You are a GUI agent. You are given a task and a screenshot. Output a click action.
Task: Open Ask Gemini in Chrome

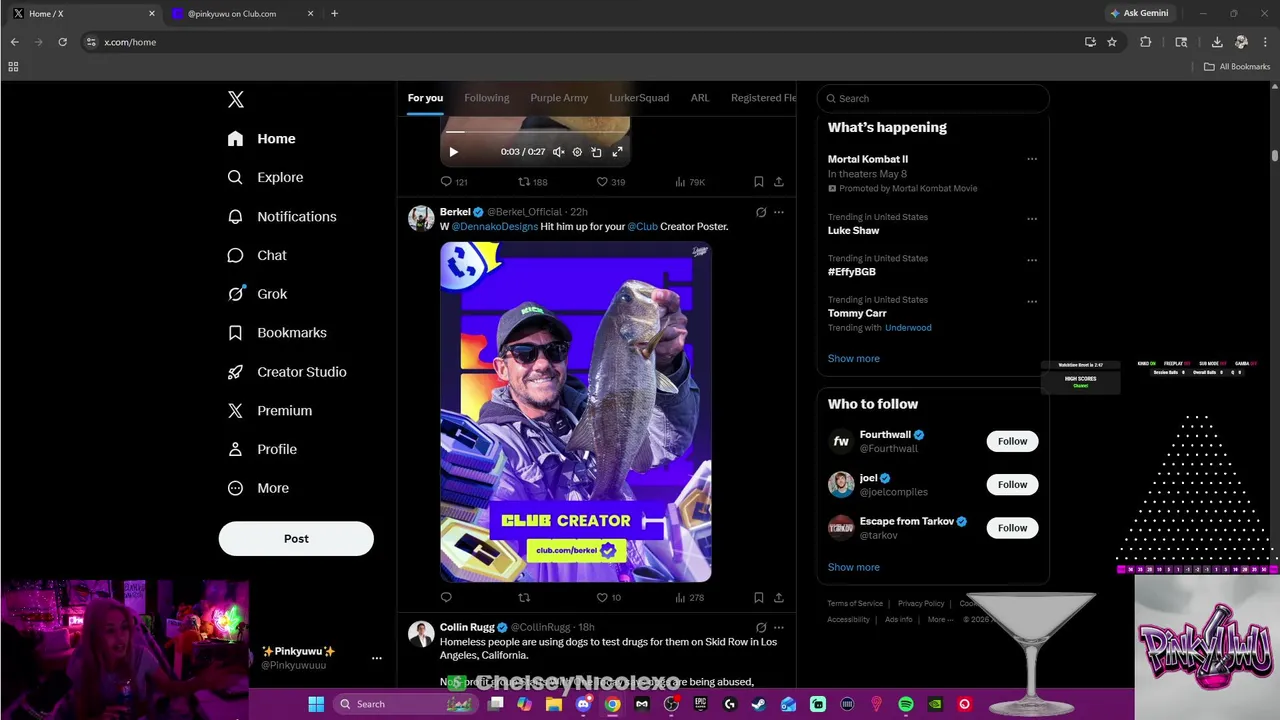coord(1138,14)
